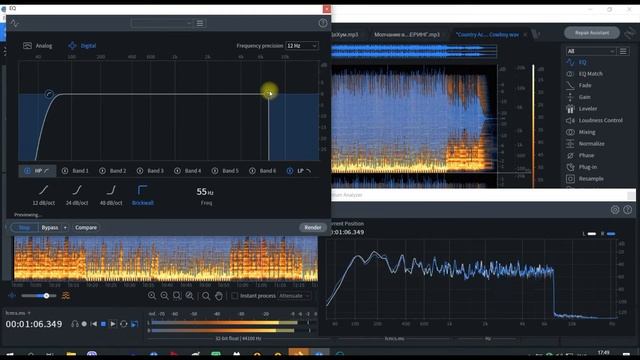The image size is (640, 360).
Task: Click zoom to selection icon
Action: click(x=177, y=296)
